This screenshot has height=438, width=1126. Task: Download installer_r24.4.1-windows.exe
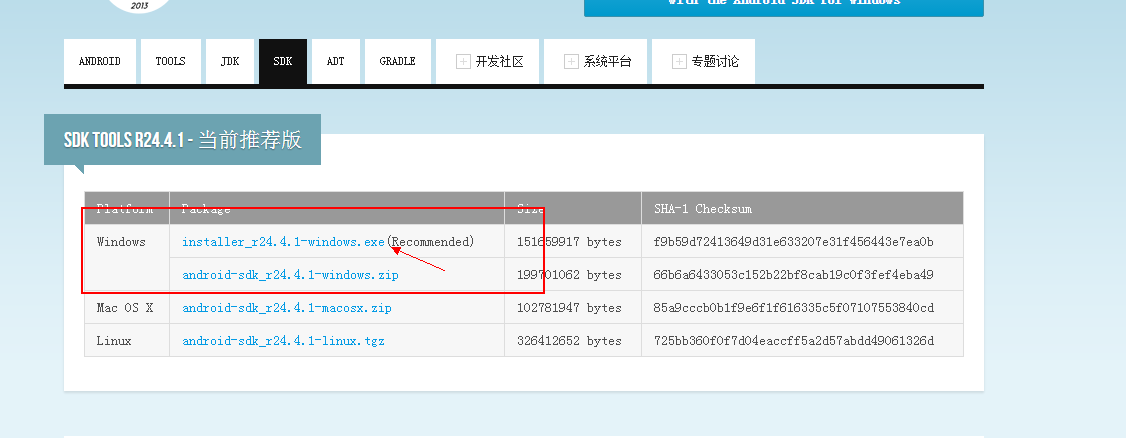(x=284, y=242)
